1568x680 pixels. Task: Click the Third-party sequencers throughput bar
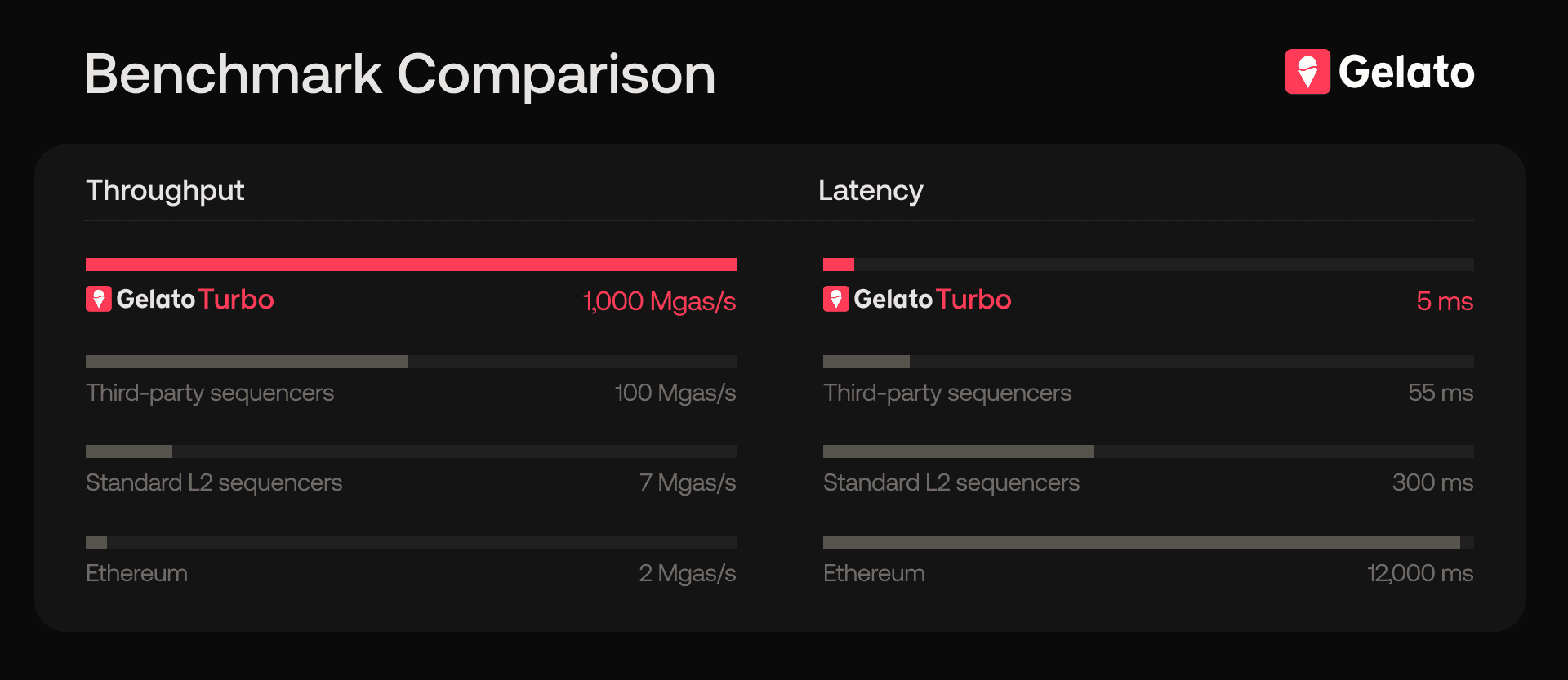[x=246, y=362]
